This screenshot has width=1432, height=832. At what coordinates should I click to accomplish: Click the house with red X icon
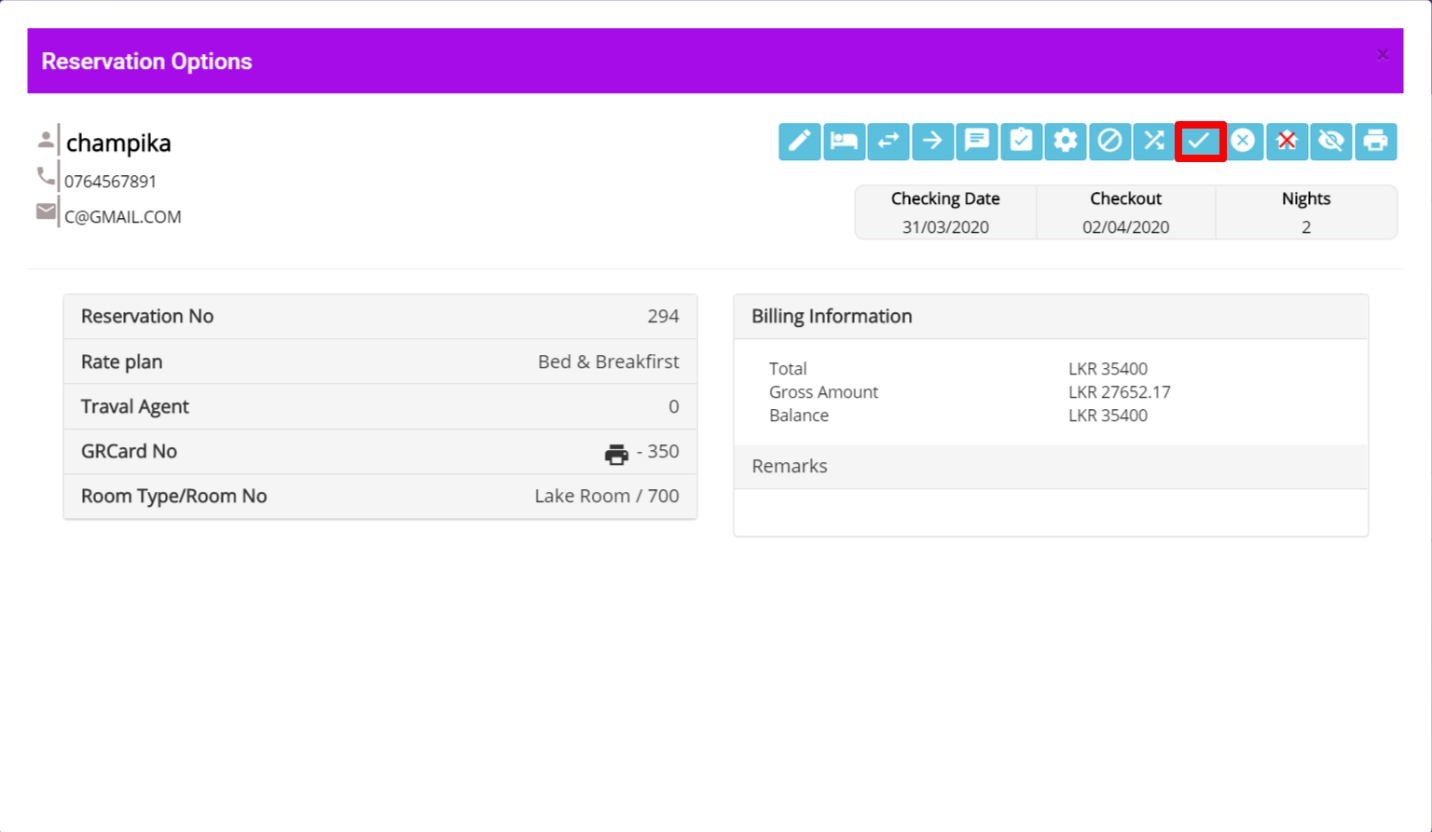tap(1287, 141)
